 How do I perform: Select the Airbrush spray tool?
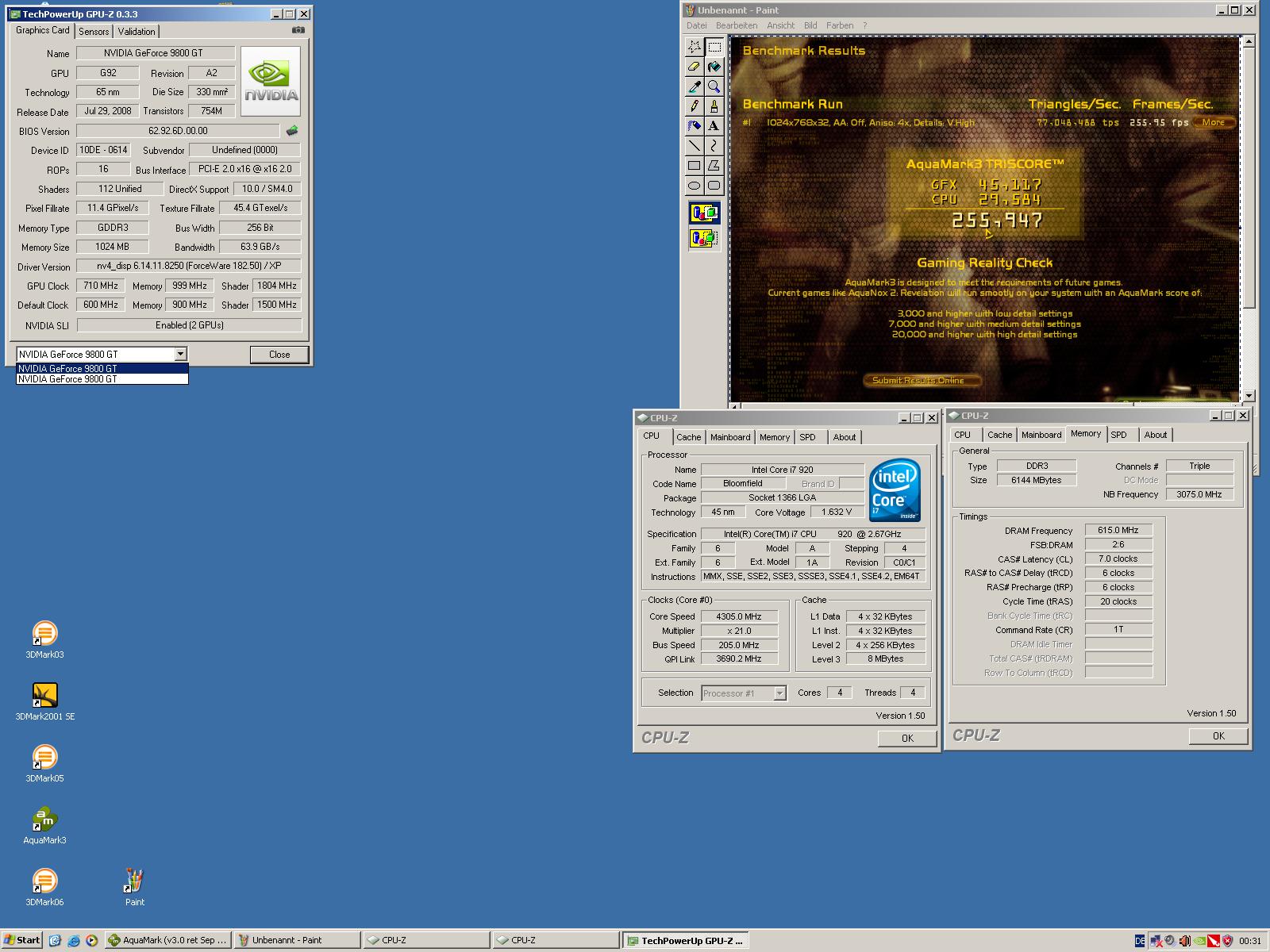[695, 126]
